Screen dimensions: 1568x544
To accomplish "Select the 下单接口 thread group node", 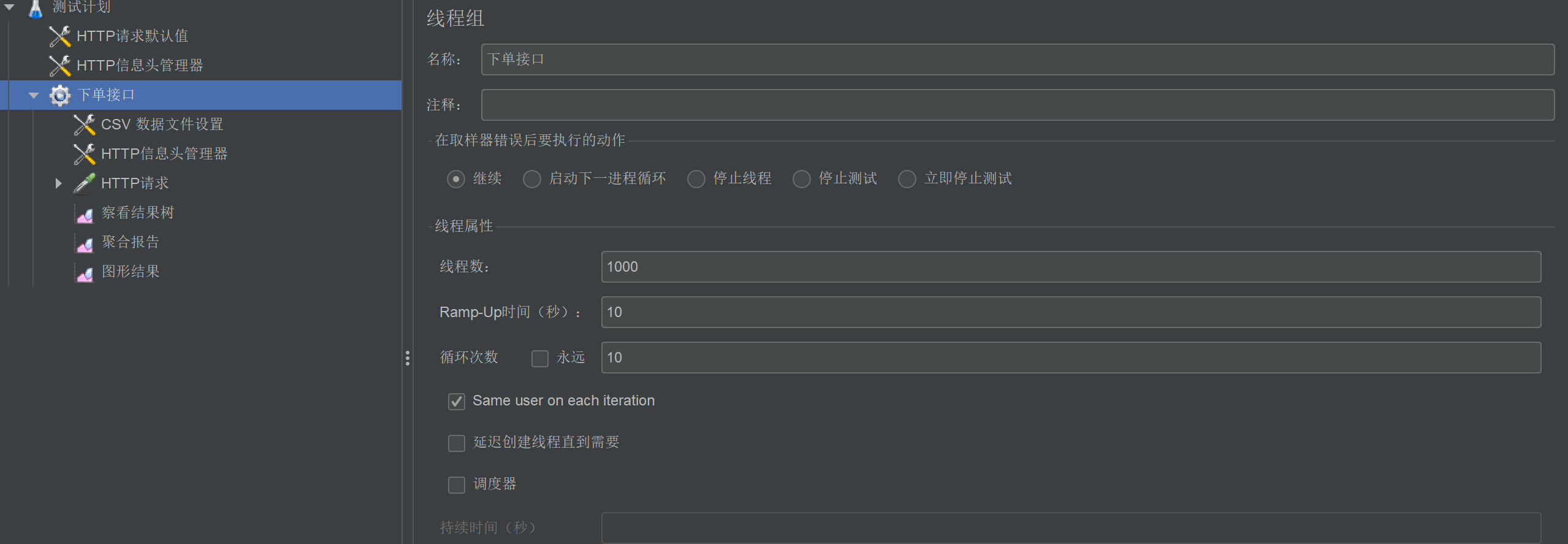I will point(106,95).
